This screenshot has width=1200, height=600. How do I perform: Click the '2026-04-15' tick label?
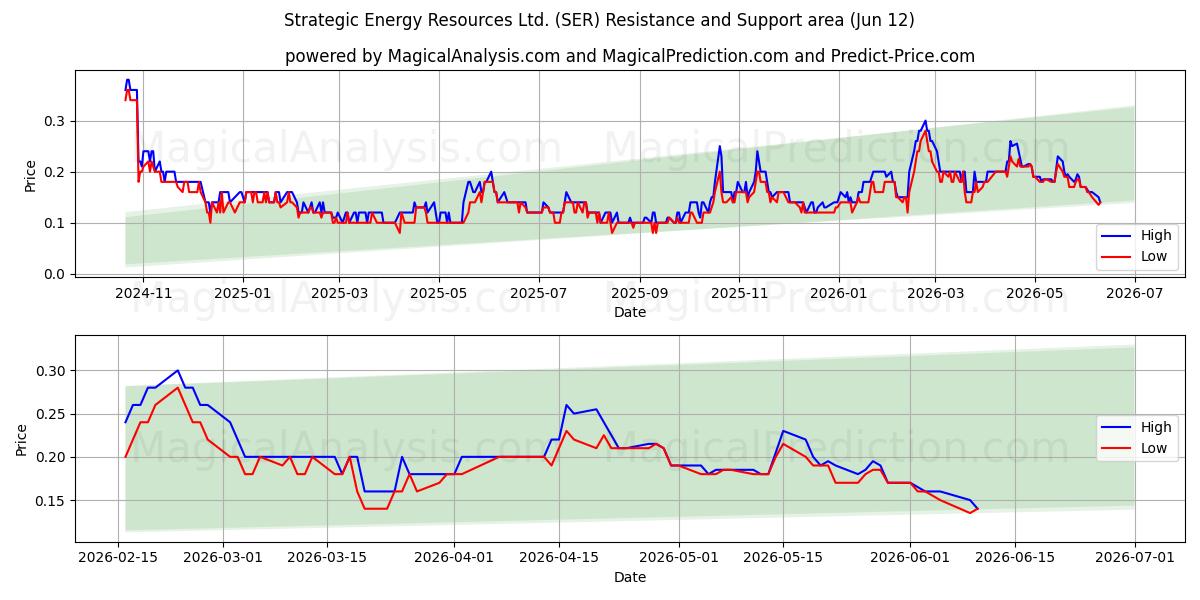point(560,558)
